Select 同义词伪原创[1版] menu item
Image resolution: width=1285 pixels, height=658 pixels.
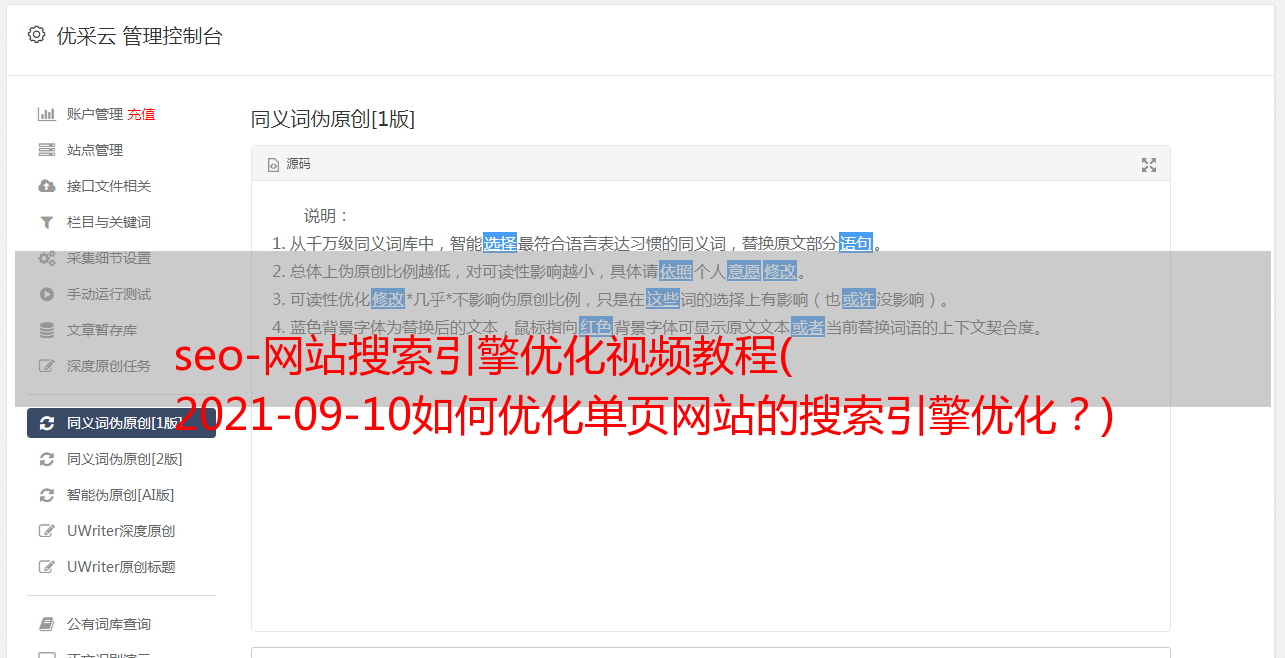point(121,423)
